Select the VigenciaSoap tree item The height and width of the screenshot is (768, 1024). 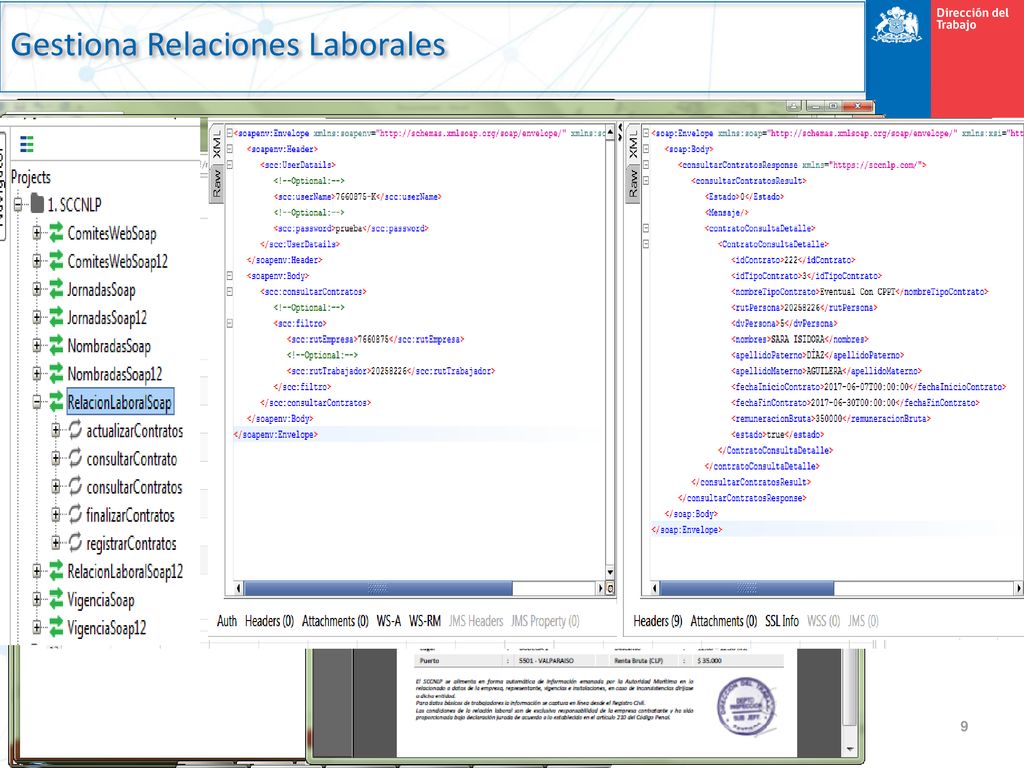click(x=101, y=599)
